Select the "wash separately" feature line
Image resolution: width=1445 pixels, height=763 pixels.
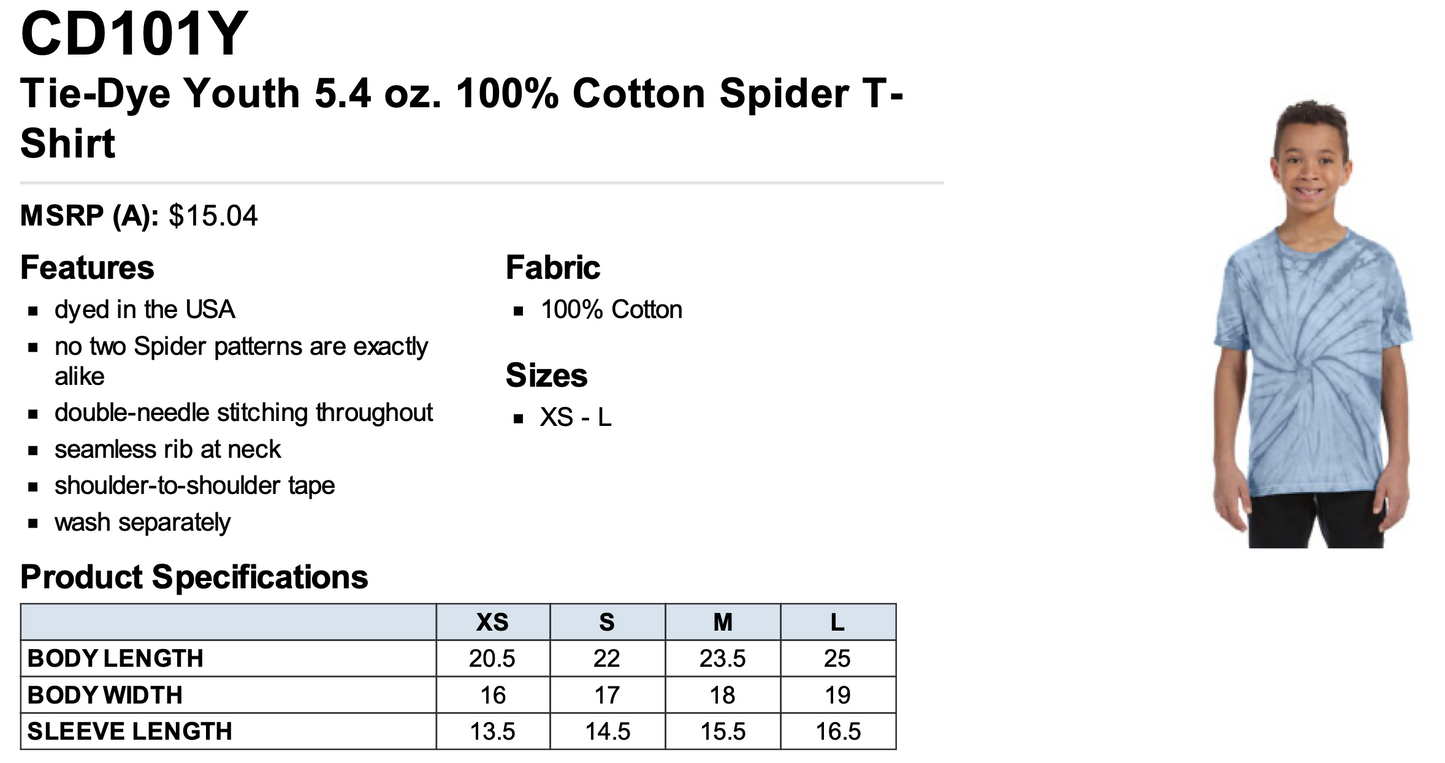[x=142, y=522]
